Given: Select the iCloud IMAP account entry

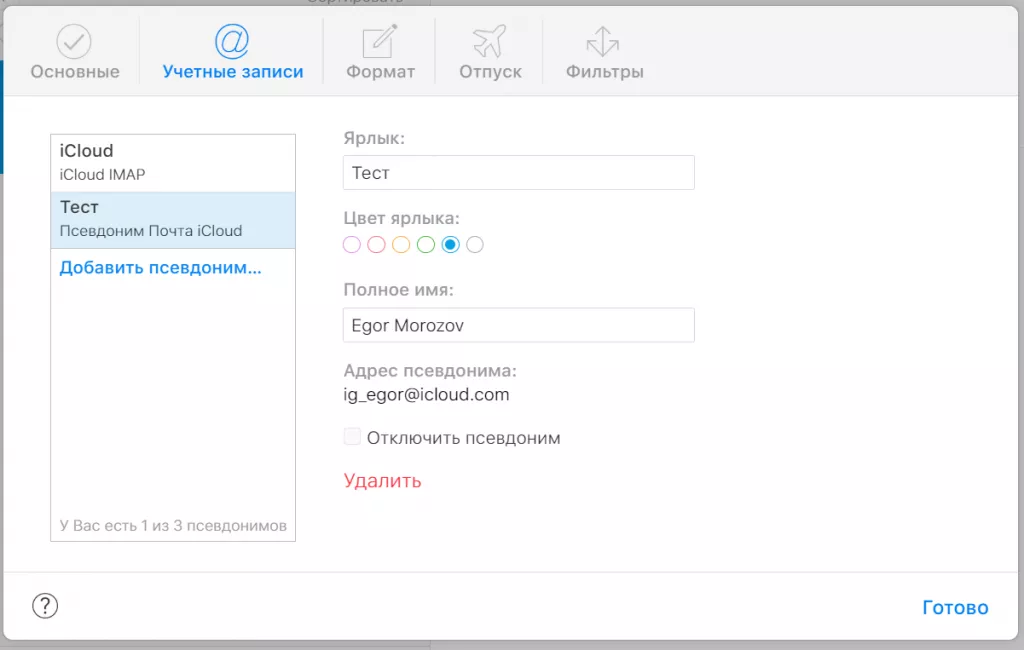Looking at the screenshot, I should [x=173, y=163].
